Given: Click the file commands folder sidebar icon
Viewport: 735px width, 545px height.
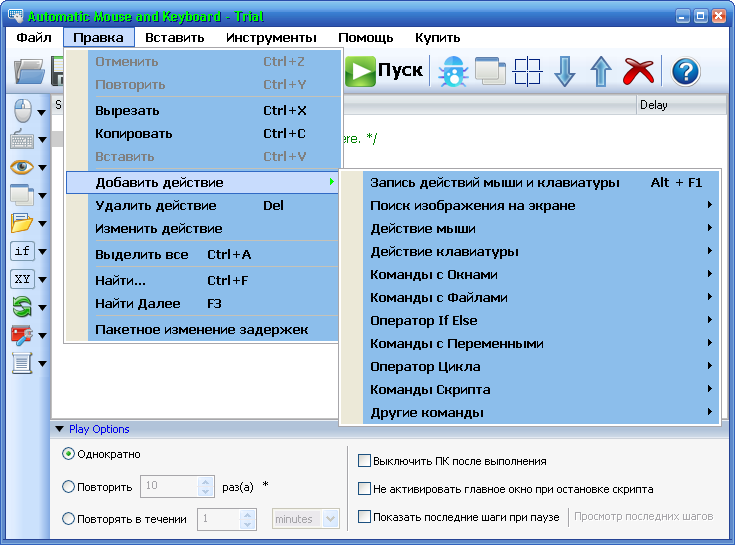Looking at the screenshot, I should click(x=22, y=223).
